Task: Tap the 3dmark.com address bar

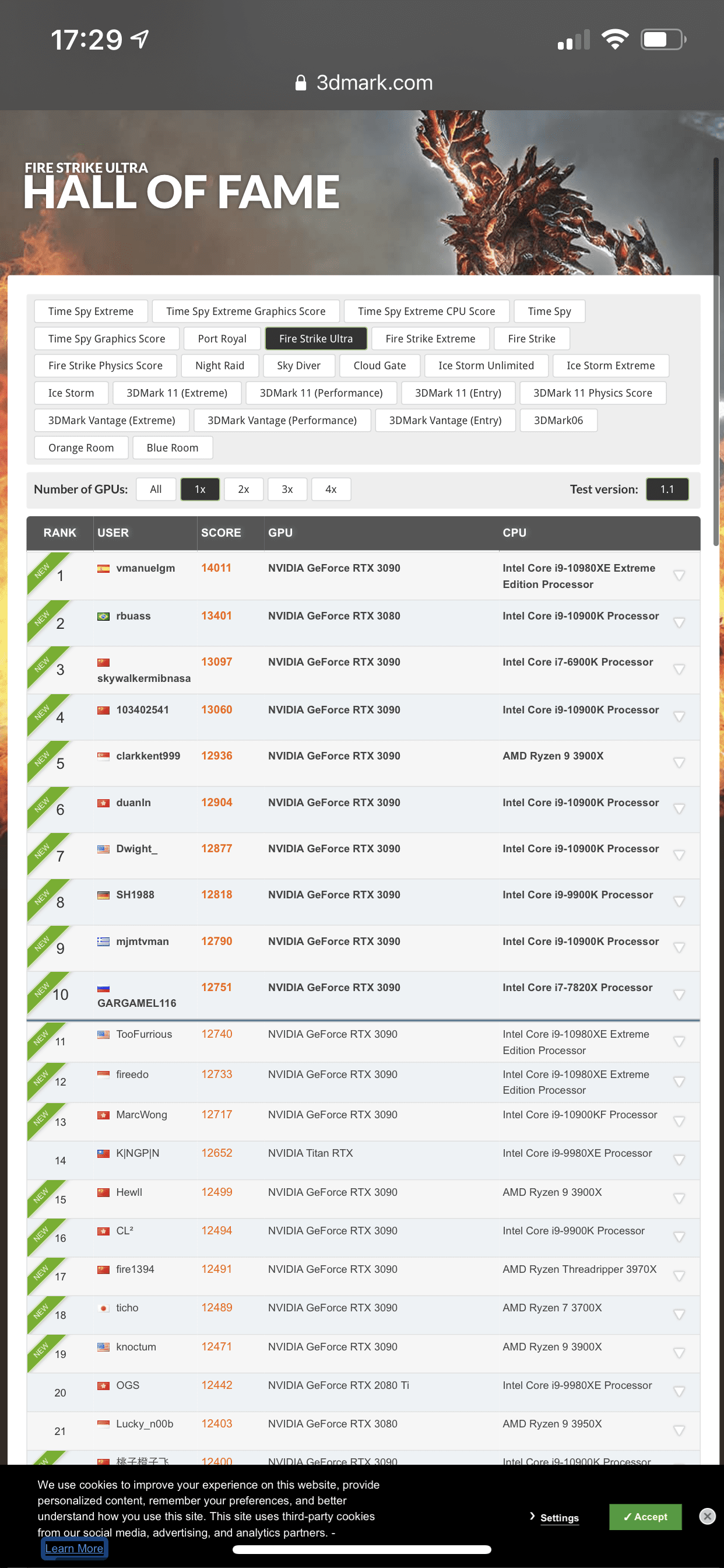Action: click(363, 83)
